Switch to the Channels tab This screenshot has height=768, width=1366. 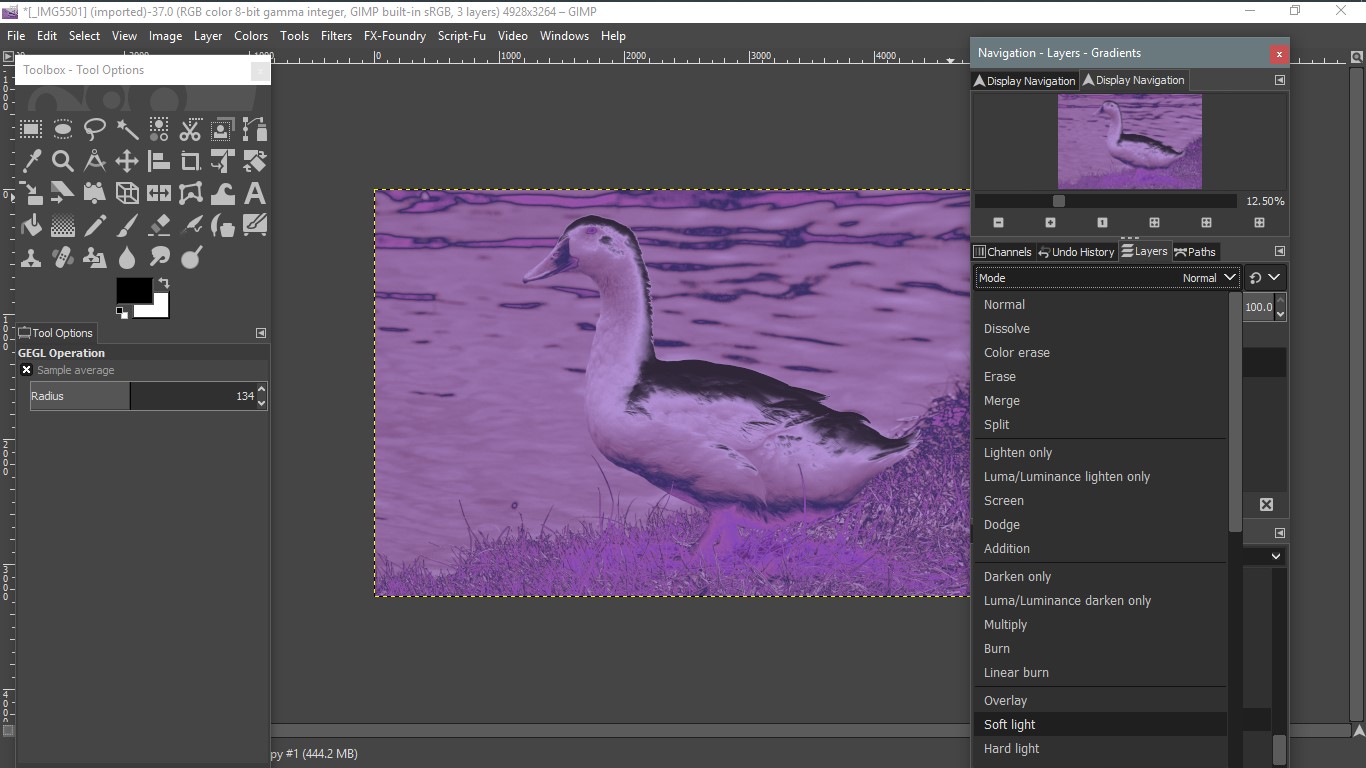1002,252
